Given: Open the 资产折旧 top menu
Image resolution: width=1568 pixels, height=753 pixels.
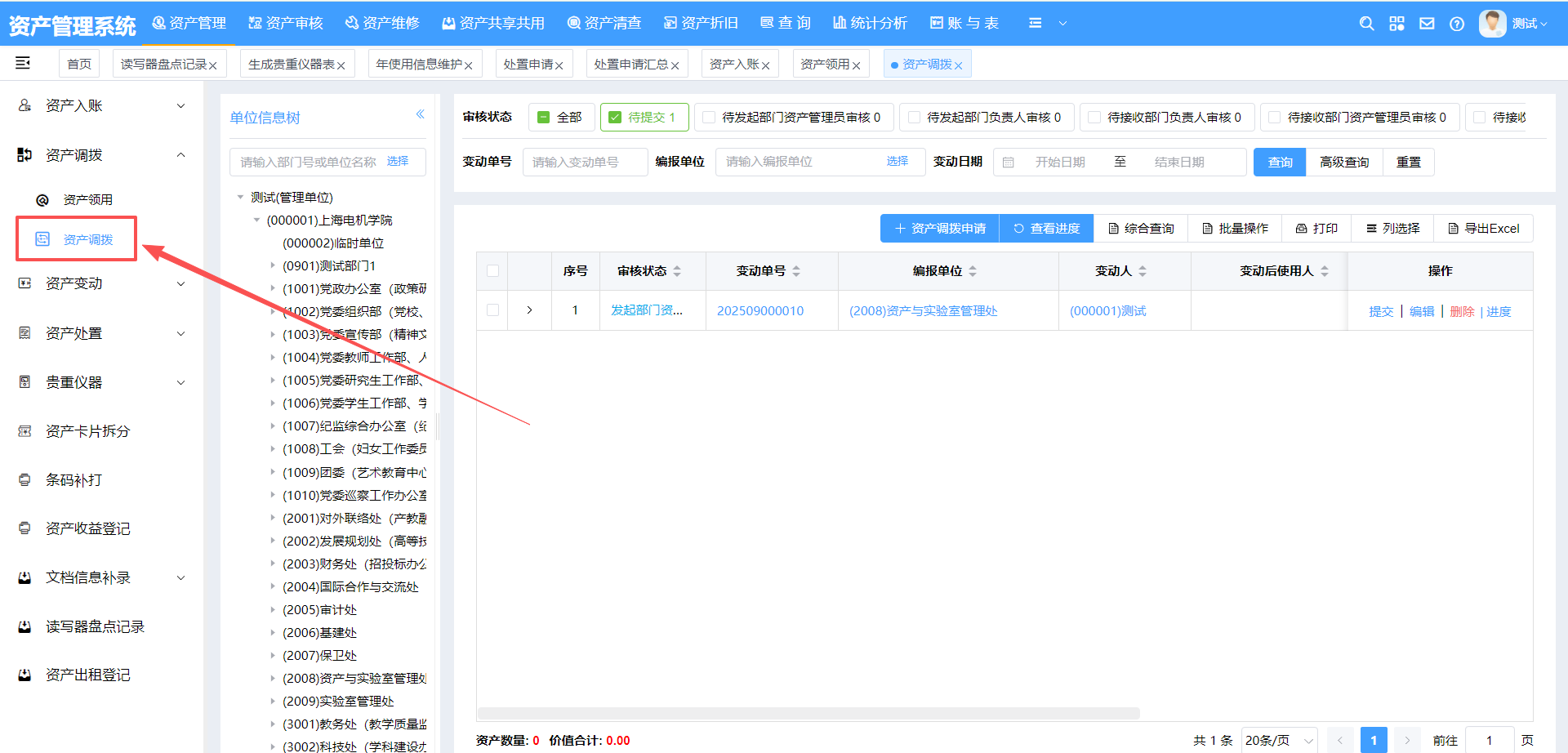Looking at the screenshot, I should (701, 23).
